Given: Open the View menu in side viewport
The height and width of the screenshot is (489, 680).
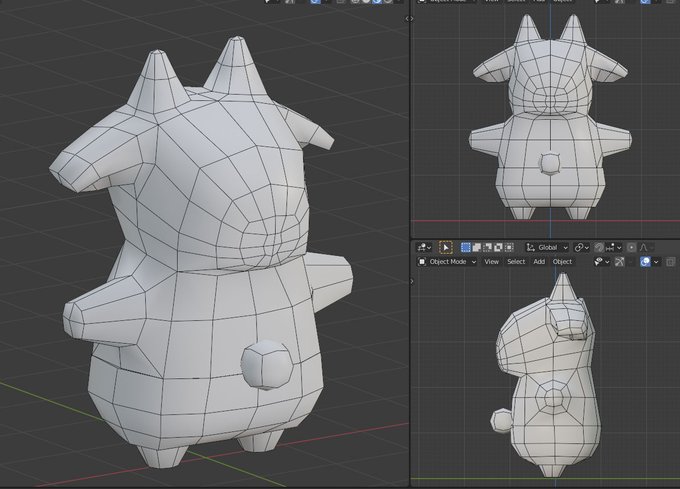Looking at the screenshot, I should (491, 262).
